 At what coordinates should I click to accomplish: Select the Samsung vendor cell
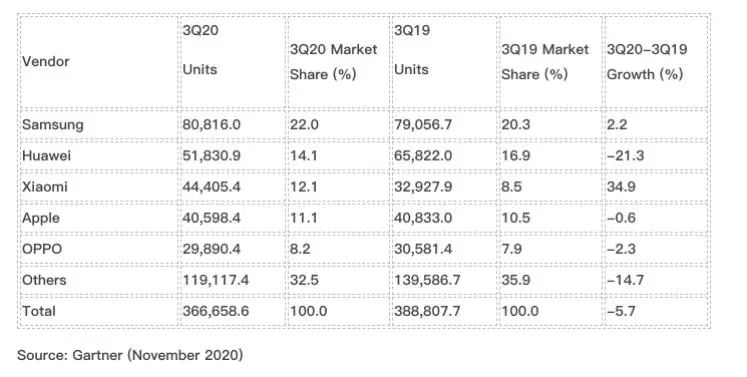[99, 124]
